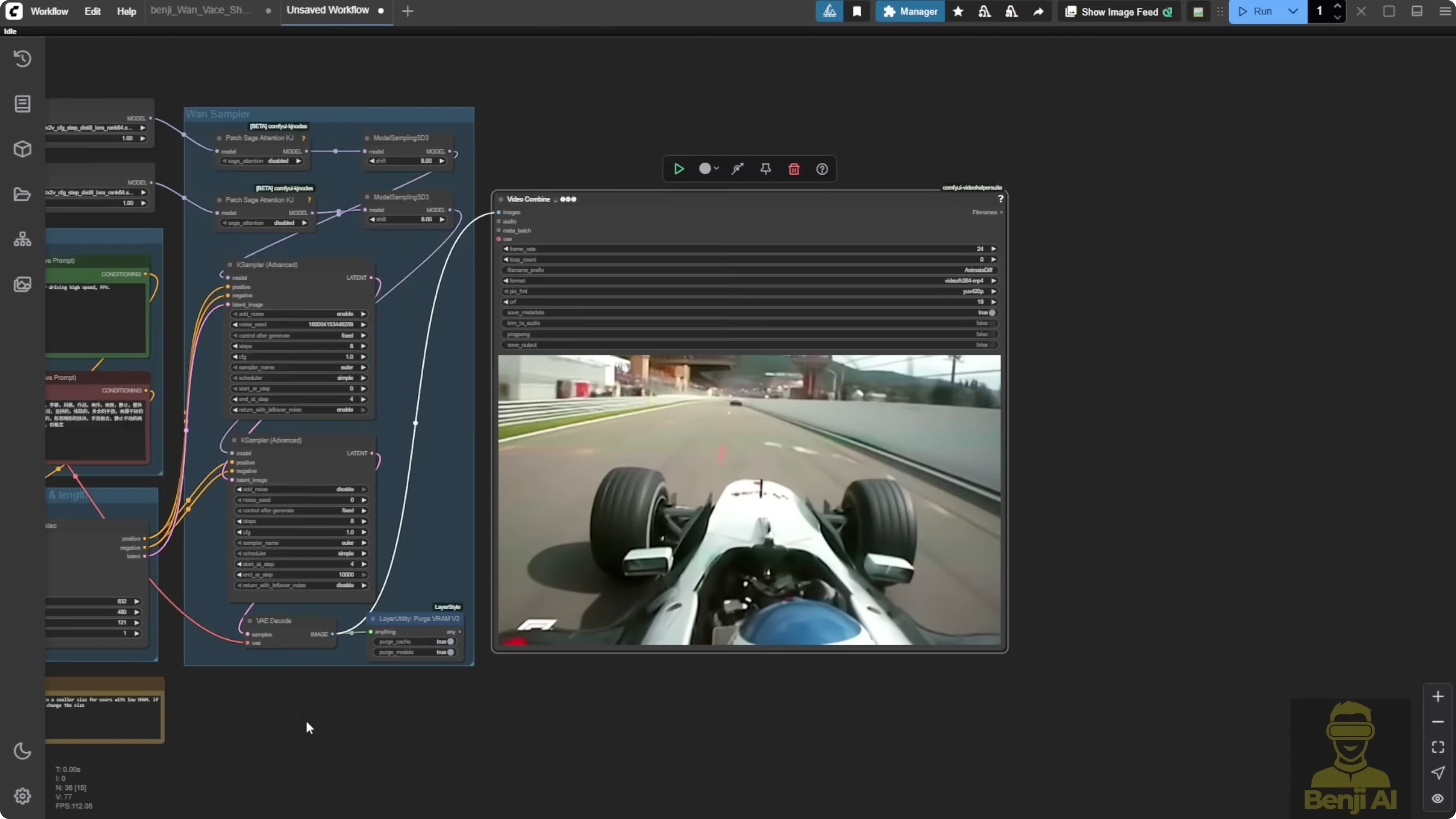Toggle dark theme with the moon icon
Viewport: 1456px width, 819px height.
coord(23,751)
